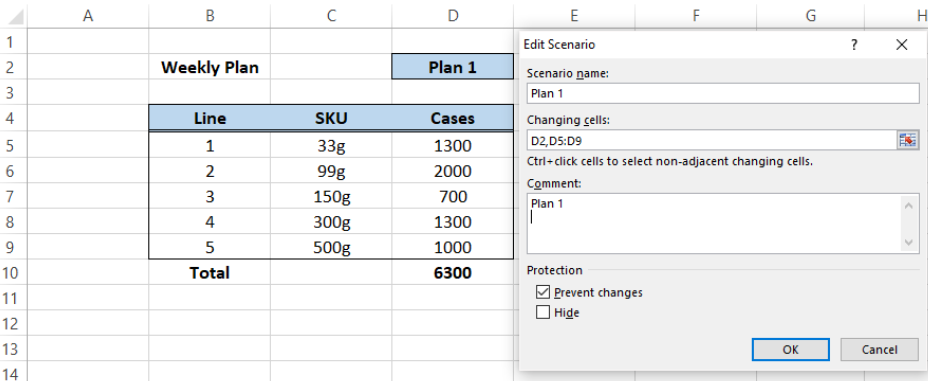
Task: Select column B header
Action: (210, 16)
